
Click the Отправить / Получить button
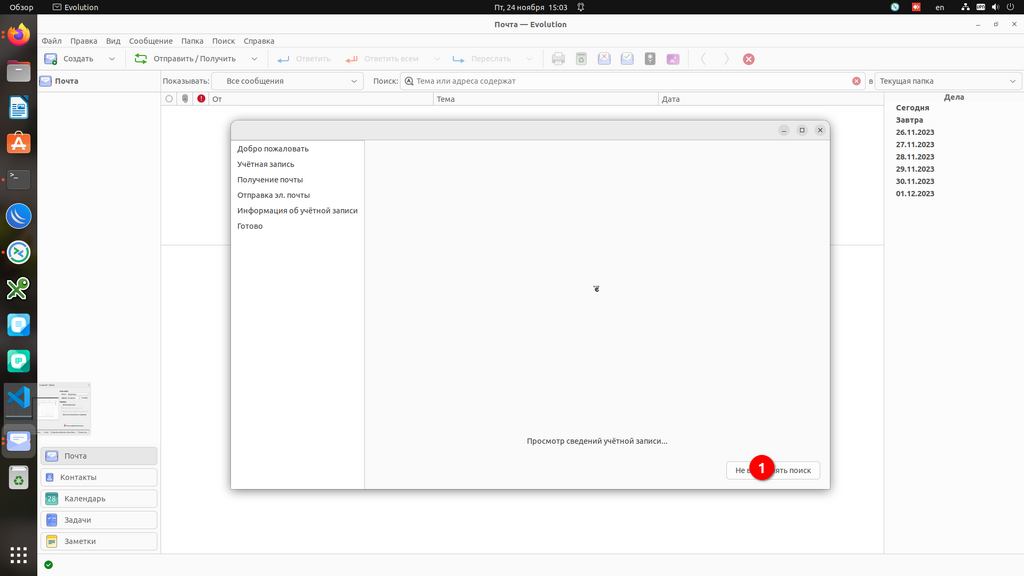point(187,59)
